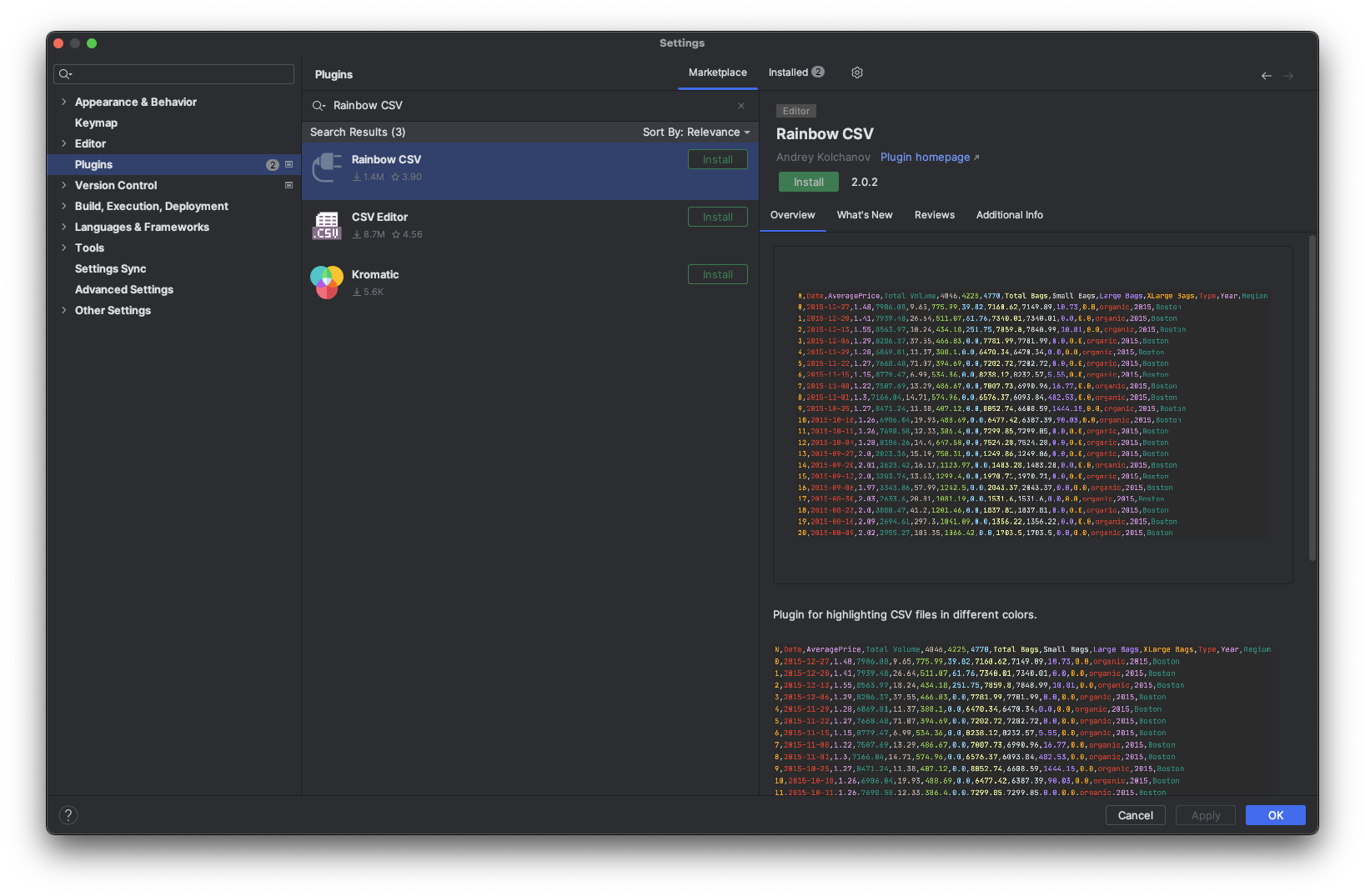Click the Kromatic row title text
Viewport: 1365px width, 896px height.
[375, 274]
